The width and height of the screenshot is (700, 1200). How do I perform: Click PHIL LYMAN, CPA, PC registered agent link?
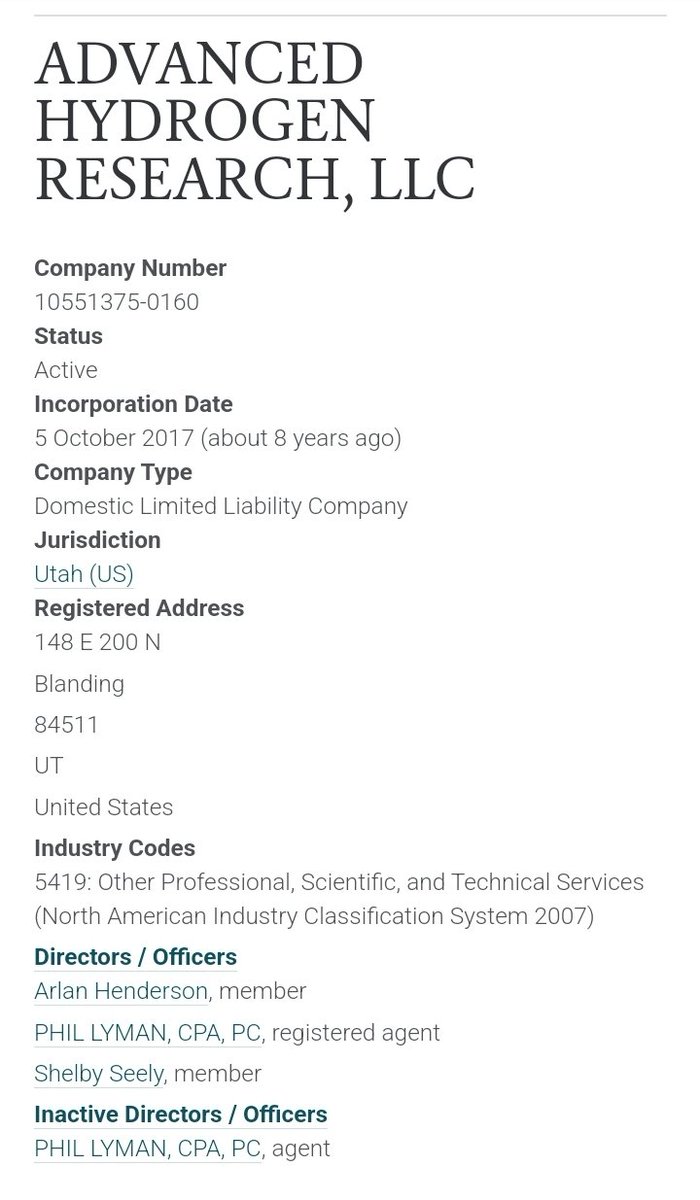(148, 1032)
